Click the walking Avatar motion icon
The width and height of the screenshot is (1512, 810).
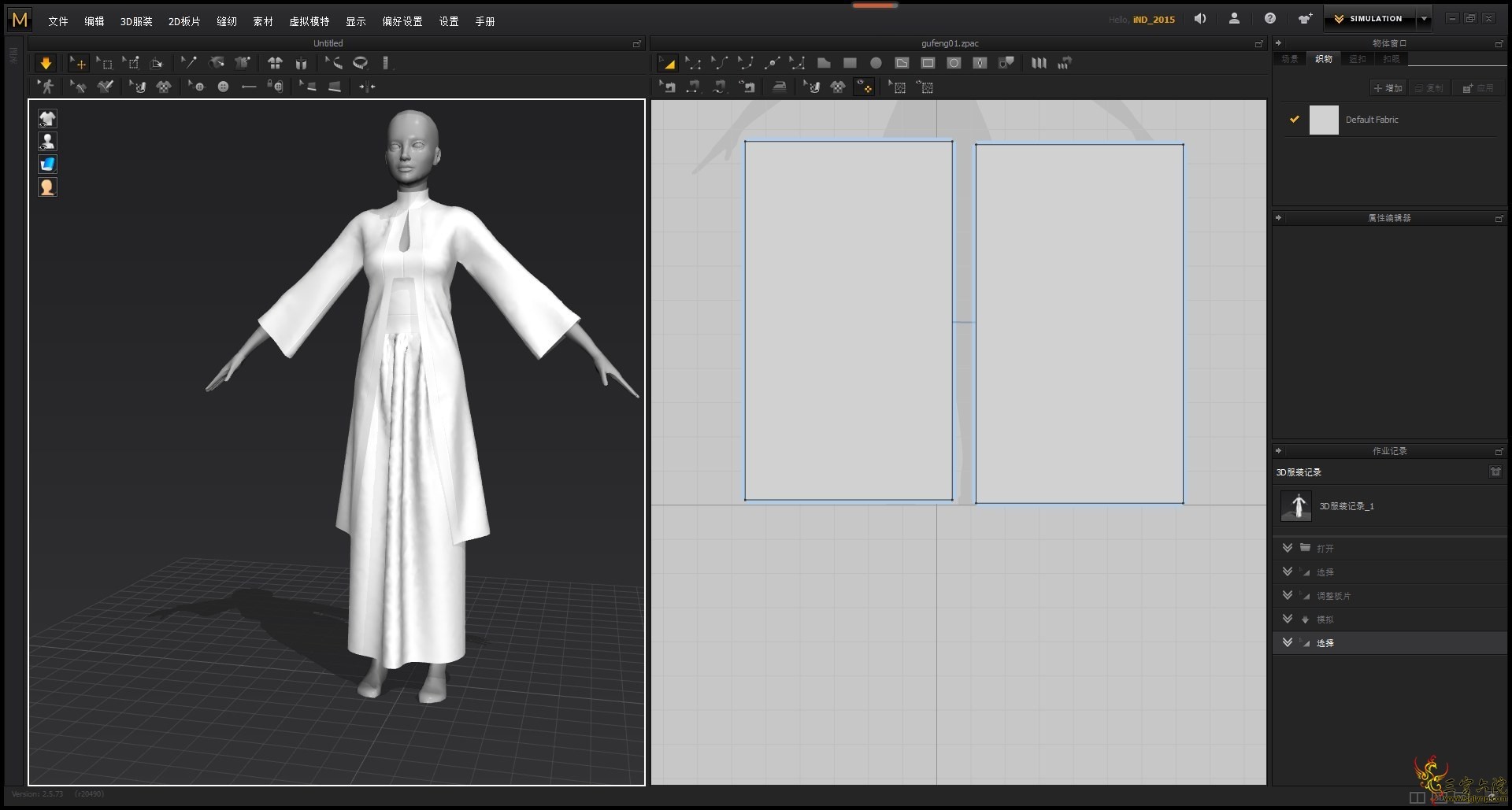point(46,87)
